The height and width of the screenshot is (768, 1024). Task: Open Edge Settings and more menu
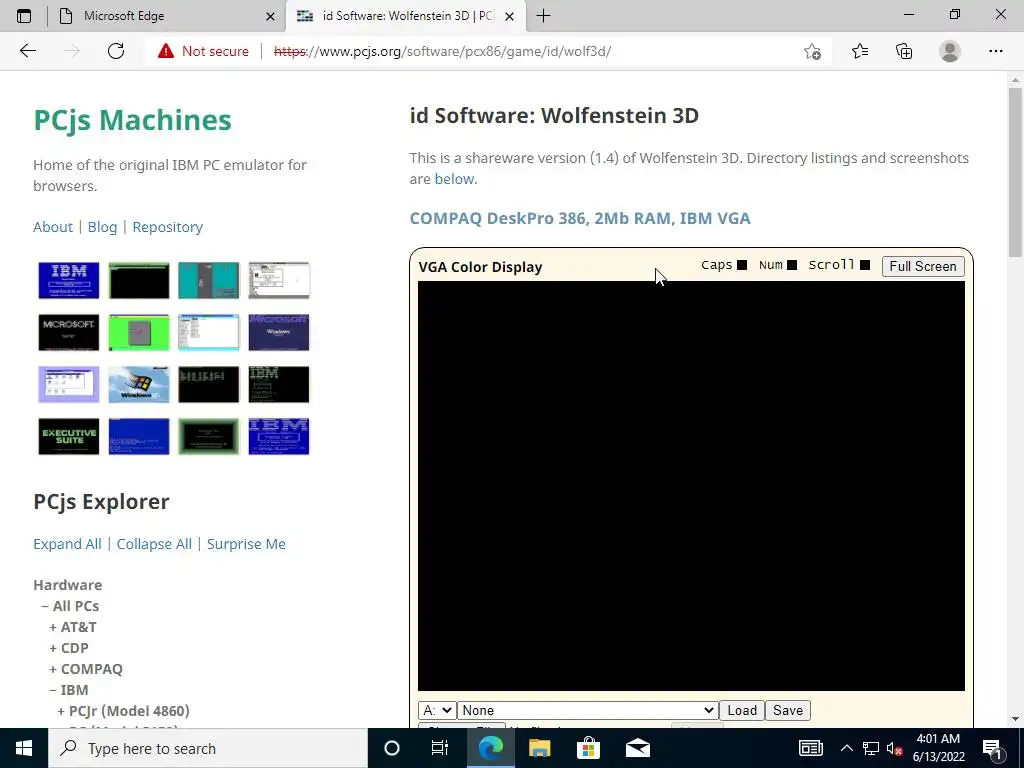point(995,51)
